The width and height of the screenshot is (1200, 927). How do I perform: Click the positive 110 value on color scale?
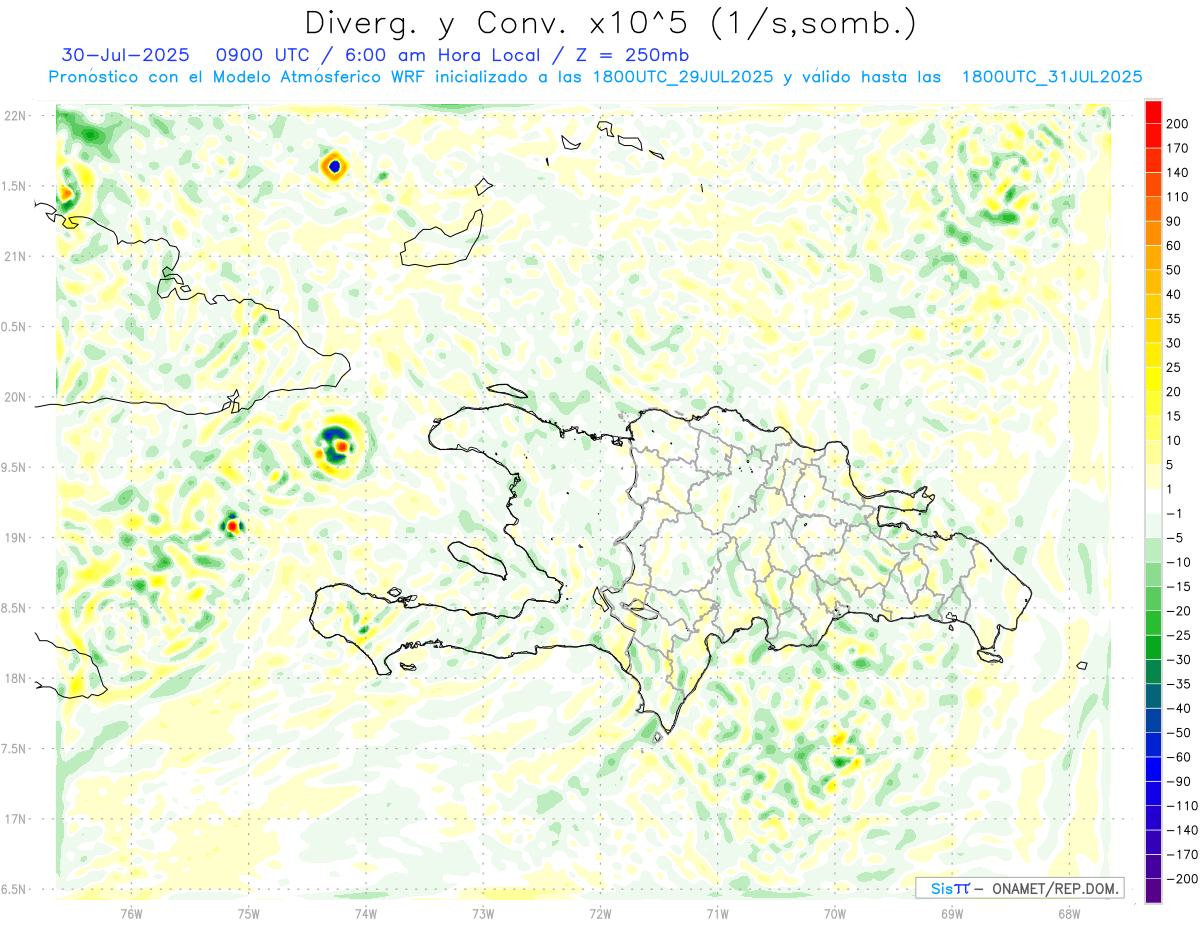coord(1177,197)
